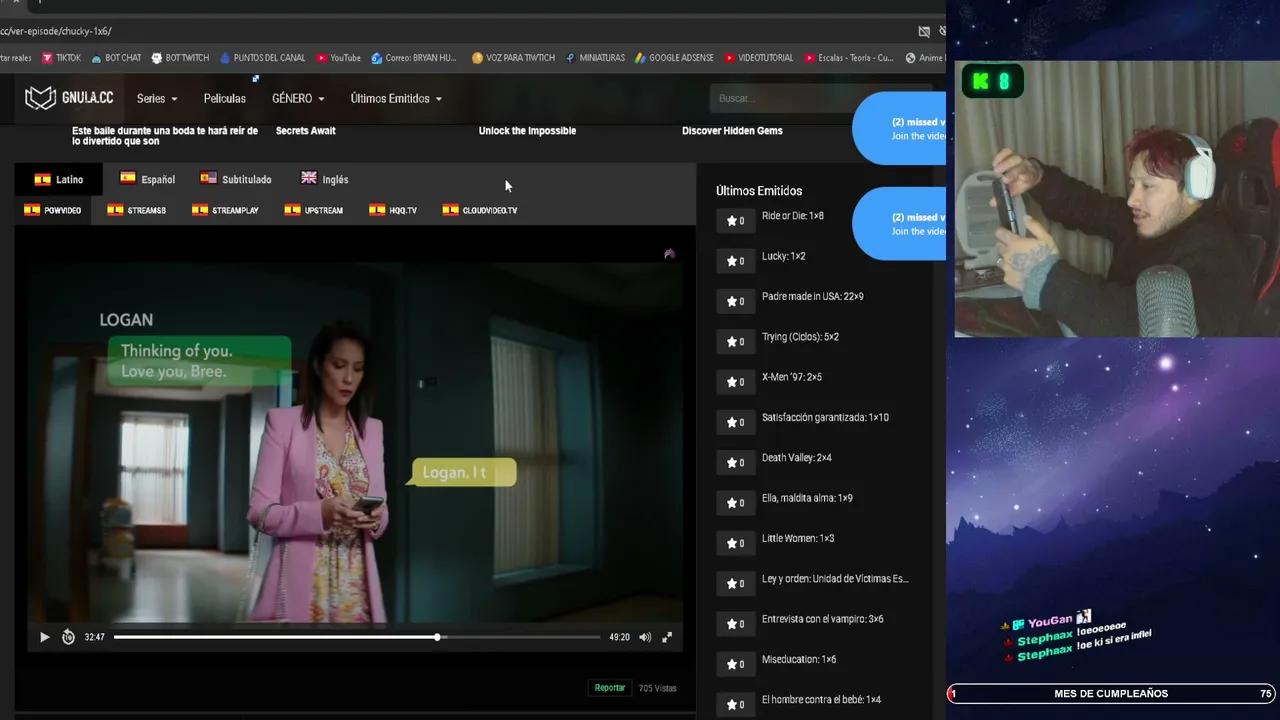Expand the Series dropdown menu

(157, 99)
